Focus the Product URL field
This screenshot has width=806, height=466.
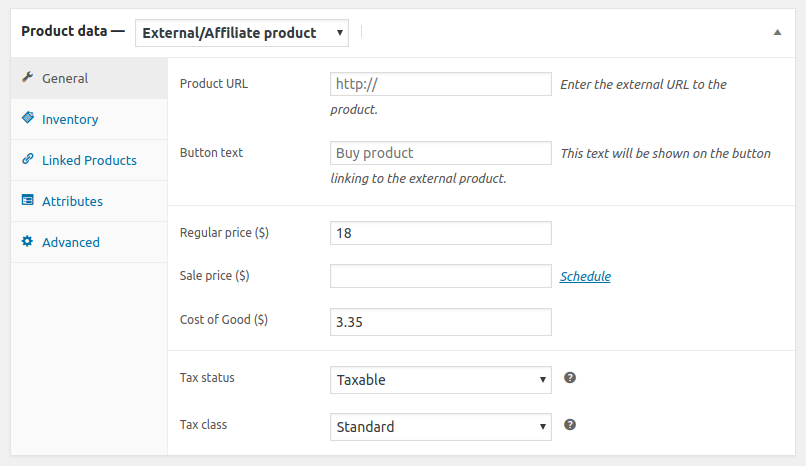coord(441,84)
